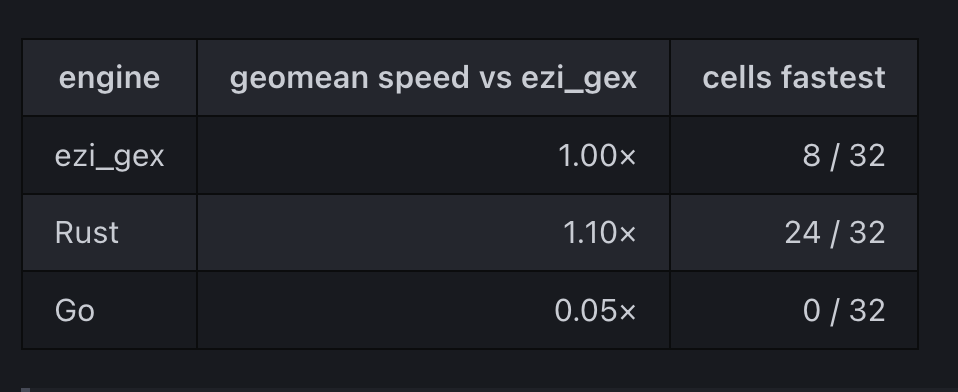Click the engine column header
This screenshot has height=392, width=958.
pos(109,78)
